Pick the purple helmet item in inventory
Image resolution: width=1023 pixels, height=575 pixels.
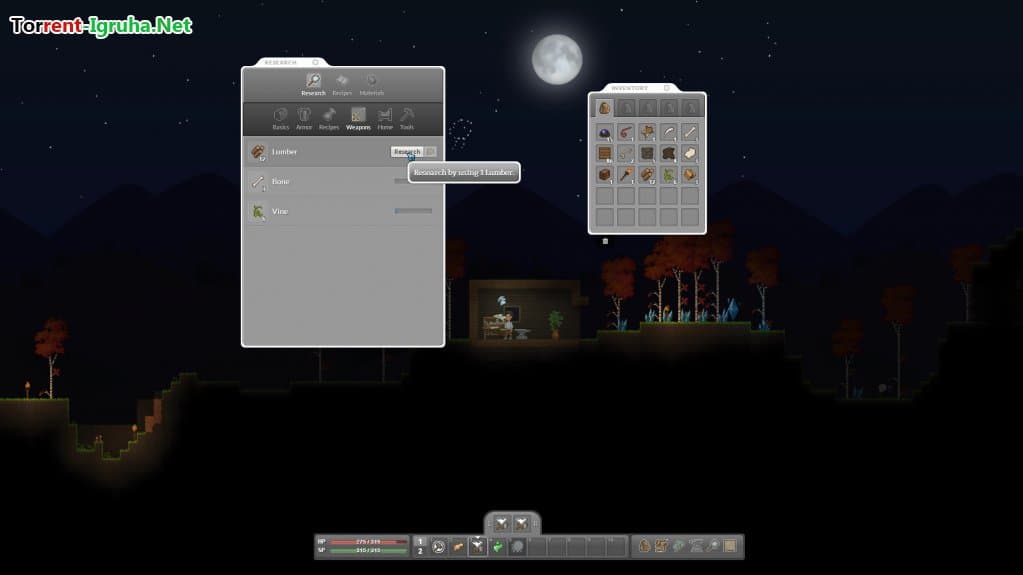[605, 132]
